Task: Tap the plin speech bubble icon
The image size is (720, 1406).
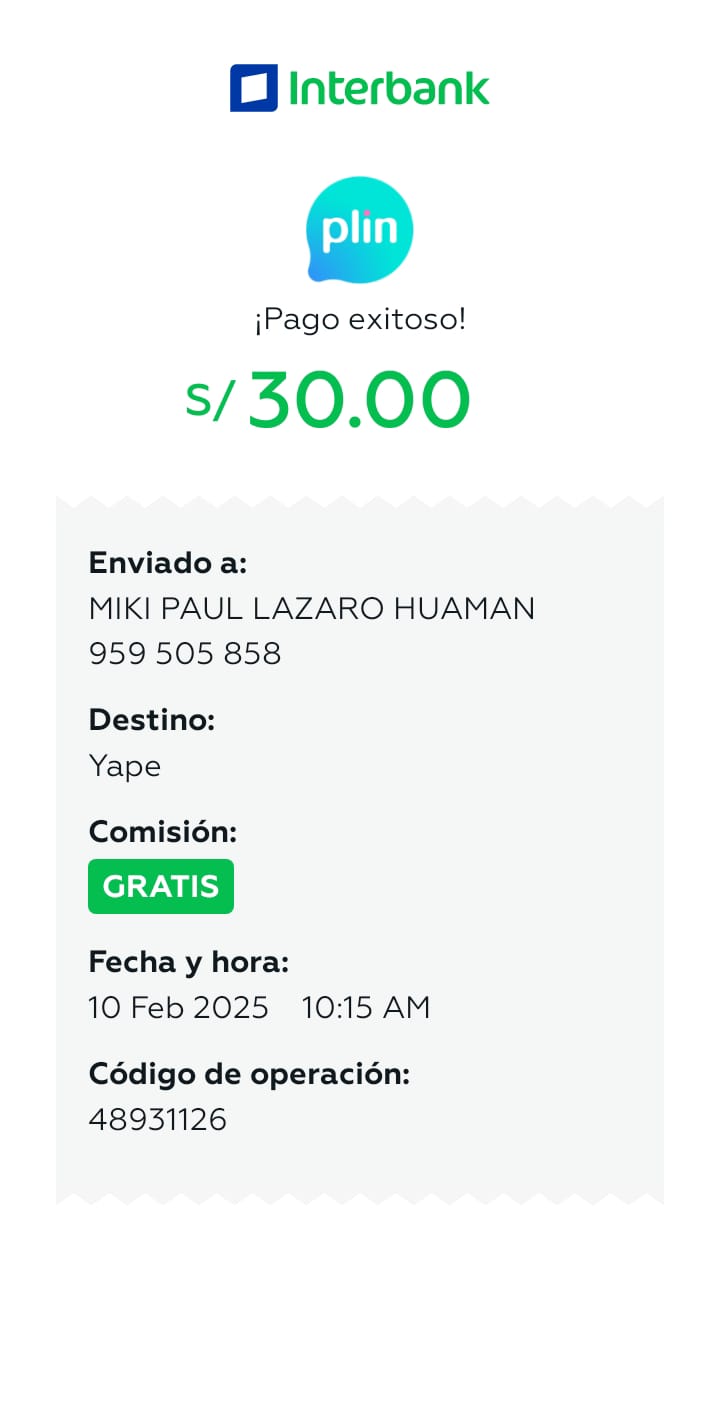Action: pos(359,230)
